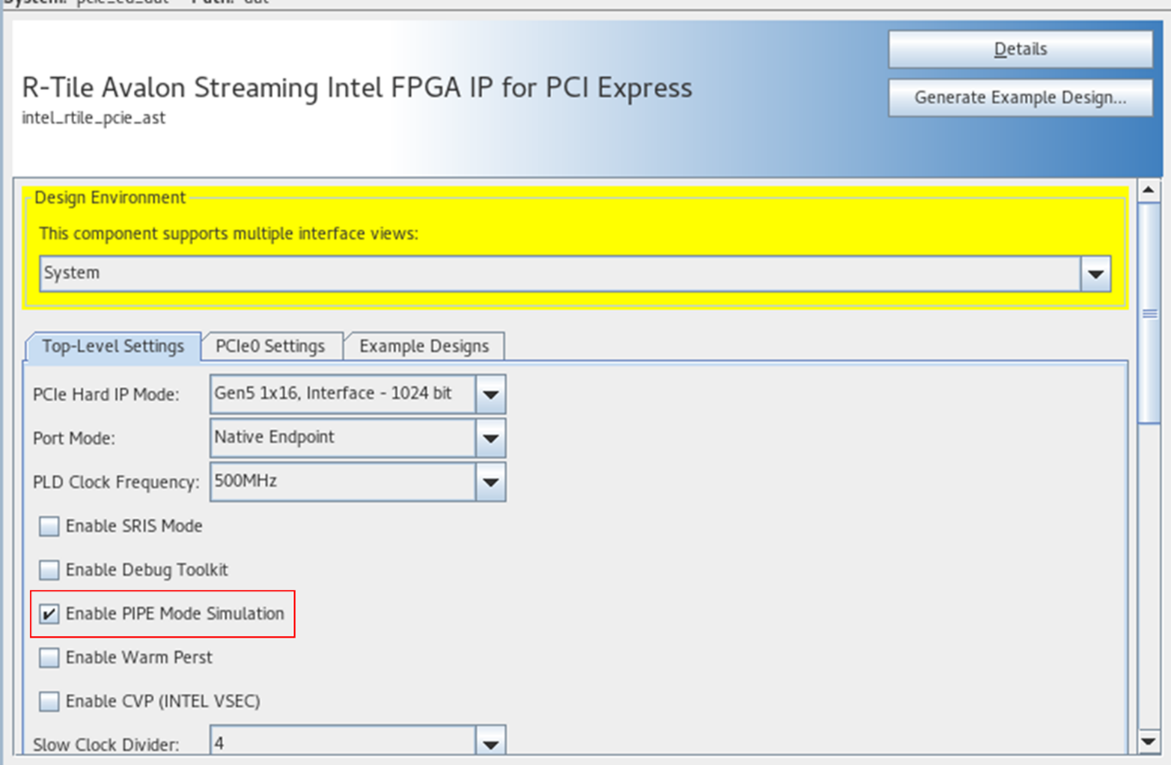This screenshot has width=1171, height=765.
Task: Enable CVP (INTEL VSEC) checkbox
Action: click(x=49, y=702)
